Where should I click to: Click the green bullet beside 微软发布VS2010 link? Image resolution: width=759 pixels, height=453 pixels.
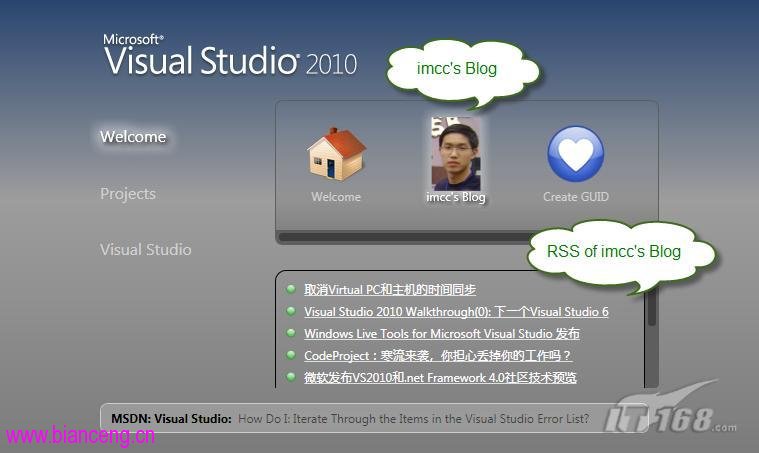coord(291,376)
